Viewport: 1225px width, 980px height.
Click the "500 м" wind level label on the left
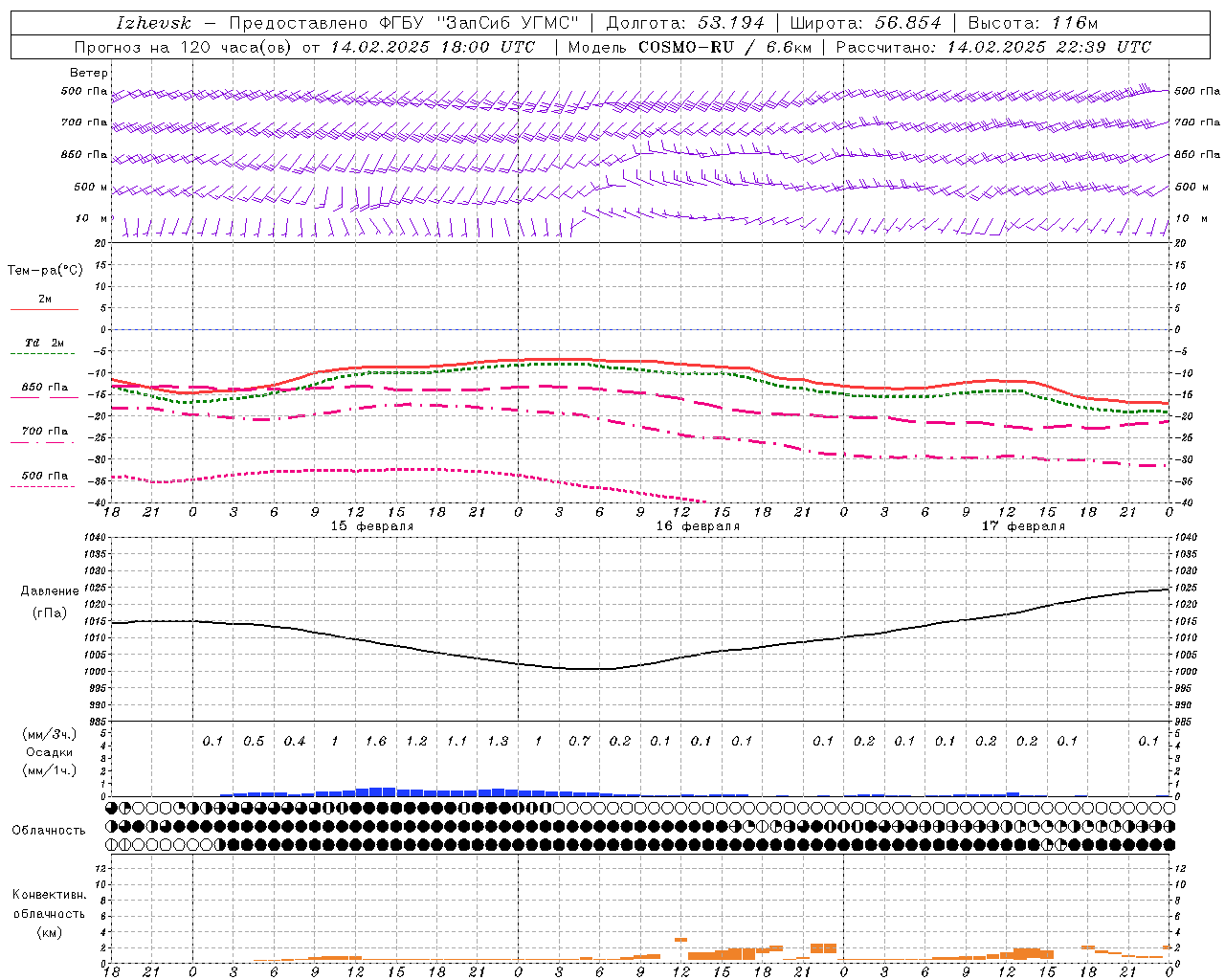tap(92, 188)
